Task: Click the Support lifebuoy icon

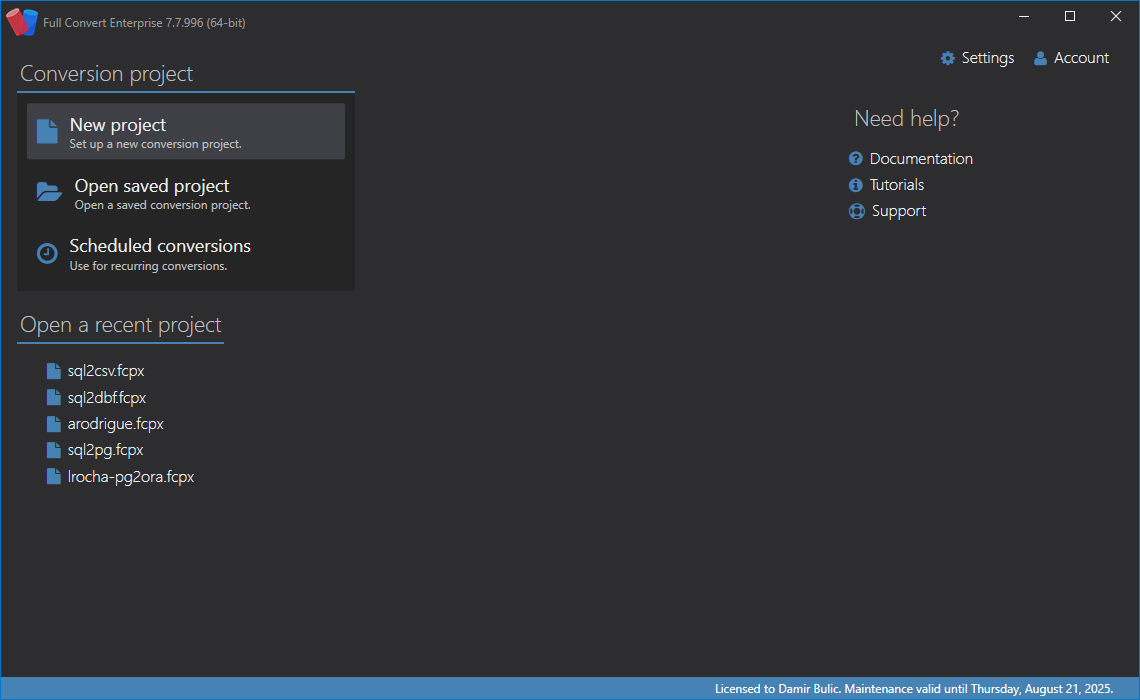Action: (857, 211)
